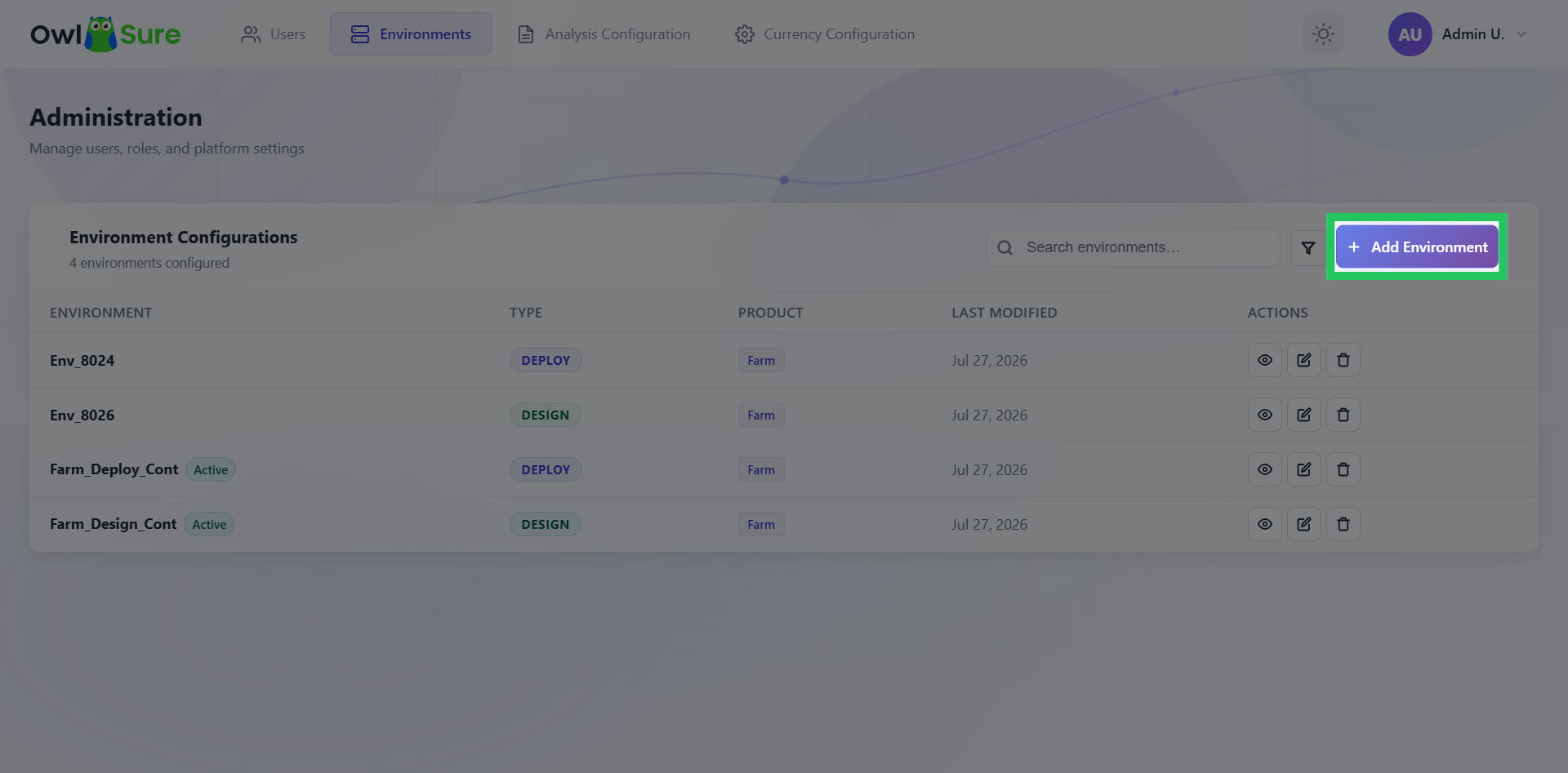Delete Farm_Deploy_Cont environment
The width and height of the screenshot is (1568, 773).
click(1343, 469)
